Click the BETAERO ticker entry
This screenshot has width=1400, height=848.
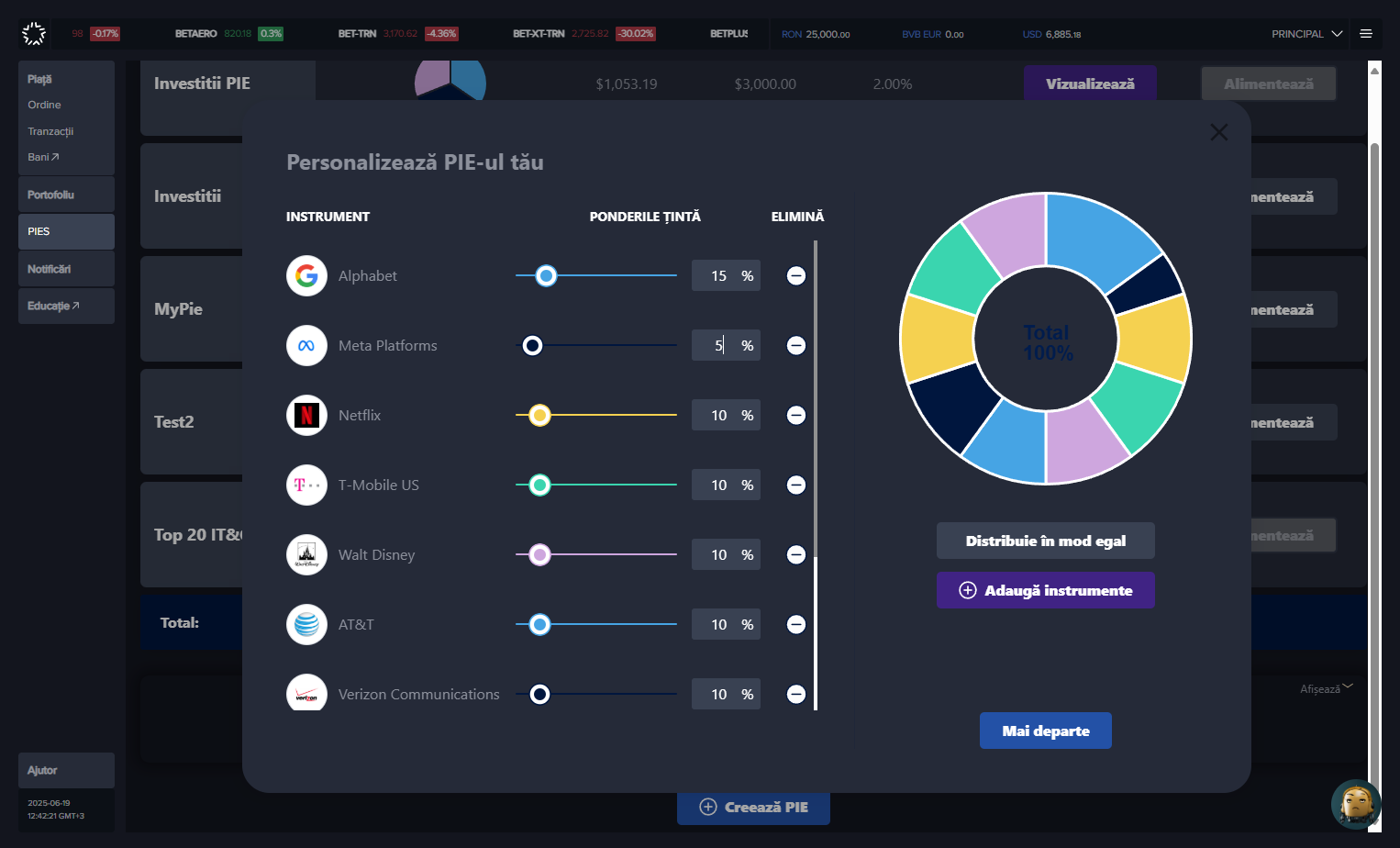pos(228,34)
